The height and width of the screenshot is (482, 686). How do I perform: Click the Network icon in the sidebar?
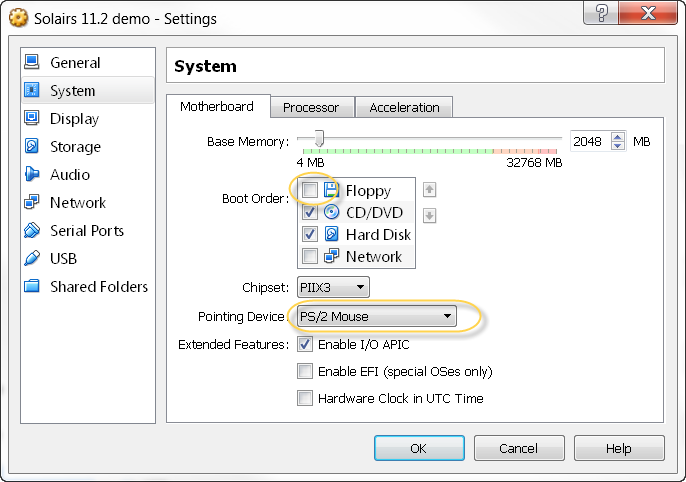pos(32,202)
